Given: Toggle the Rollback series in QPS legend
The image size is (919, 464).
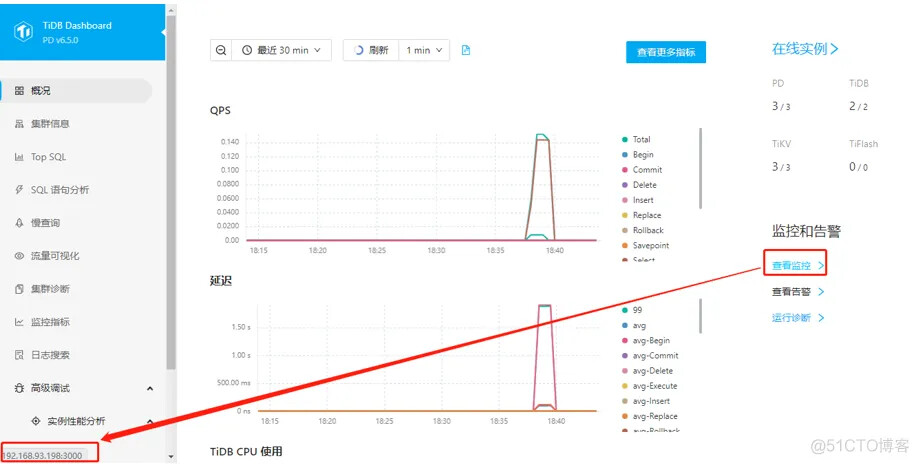Looking at the screenshot, I should point(642,231).
